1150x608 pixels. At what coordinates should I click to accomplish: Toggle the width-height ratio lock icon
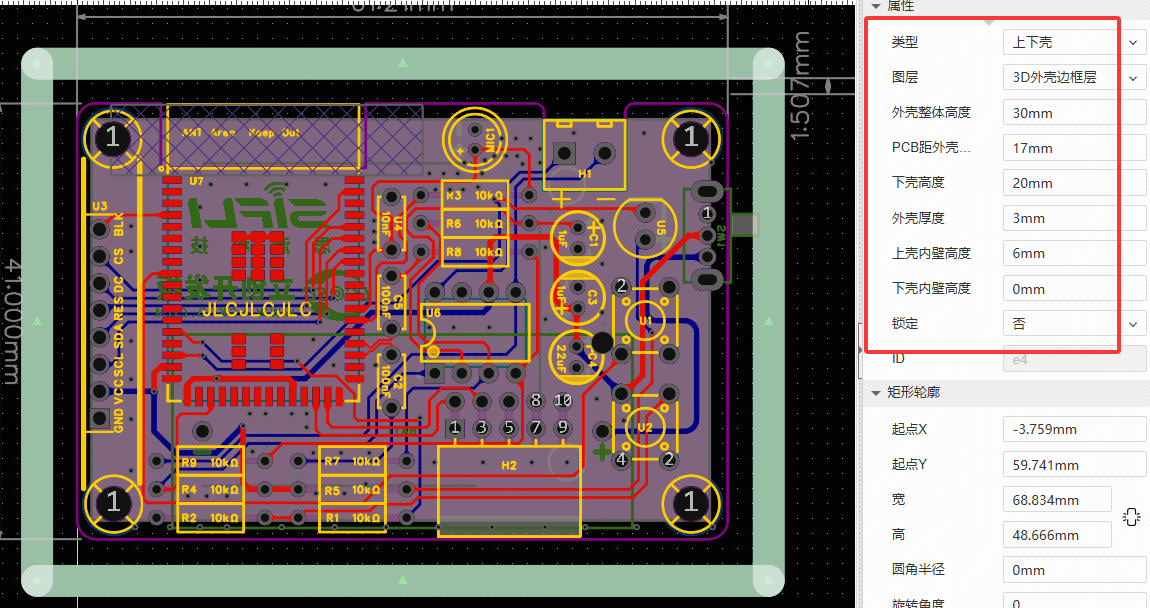pyautogui.click(x=1131, y=517)
